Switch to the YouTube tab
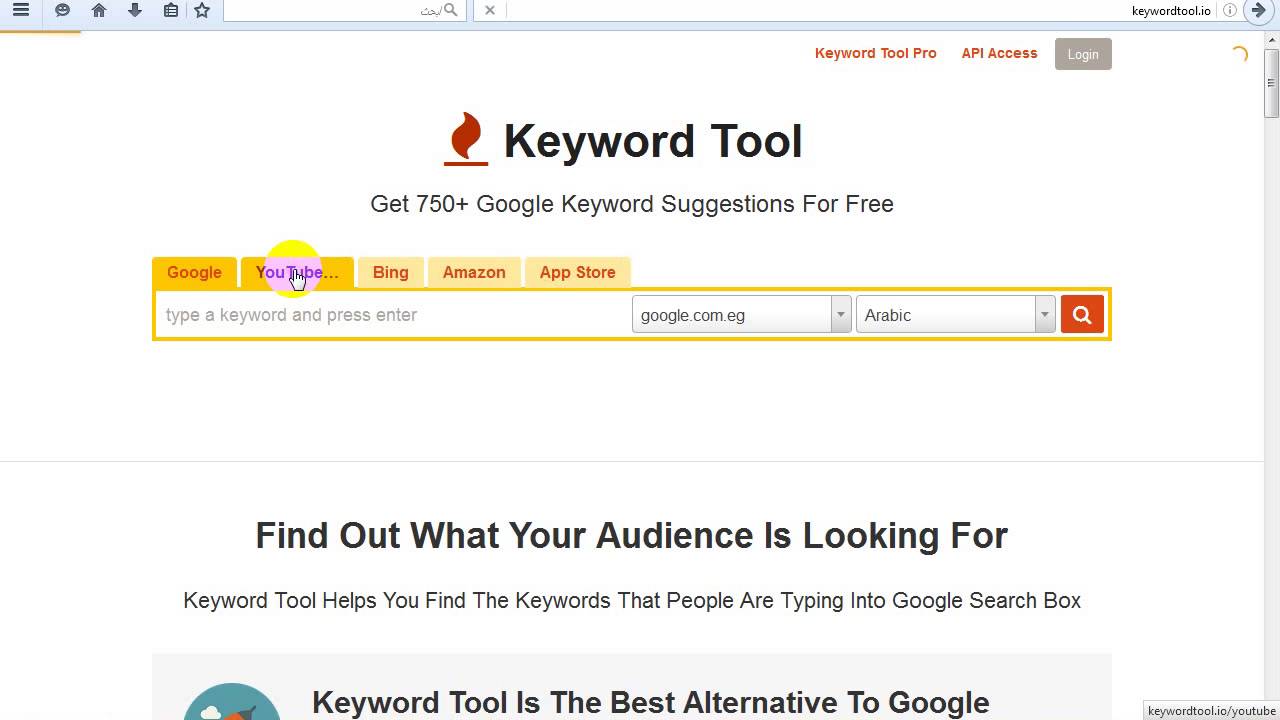 pos(297,272)
